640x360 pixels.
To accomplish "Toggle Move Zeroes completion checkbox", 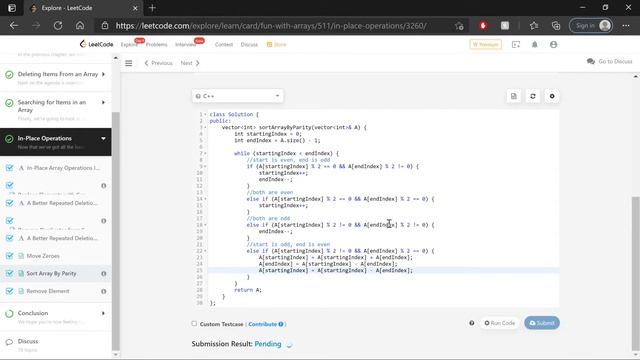I will pos(9,256).
